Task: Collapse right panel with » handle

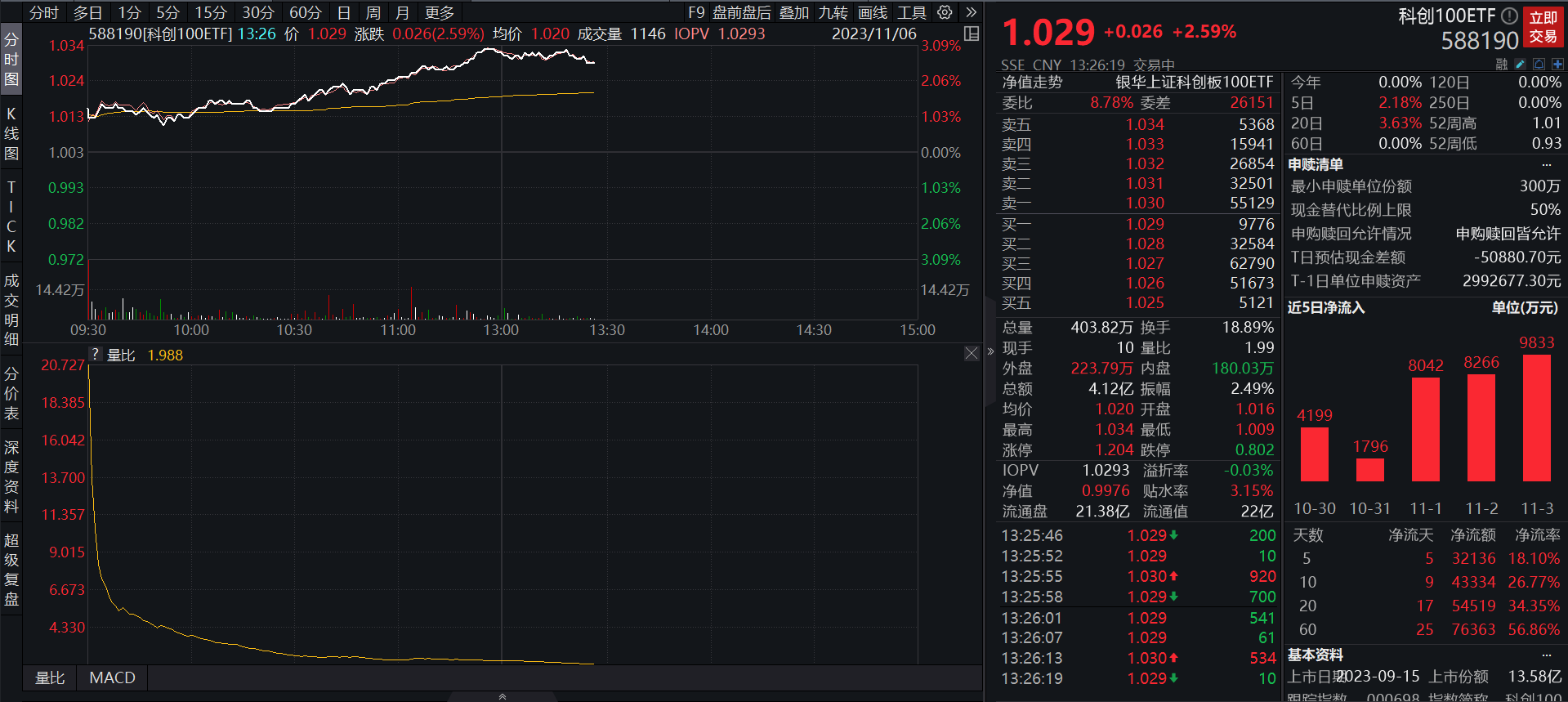Action: coord(990,351)
